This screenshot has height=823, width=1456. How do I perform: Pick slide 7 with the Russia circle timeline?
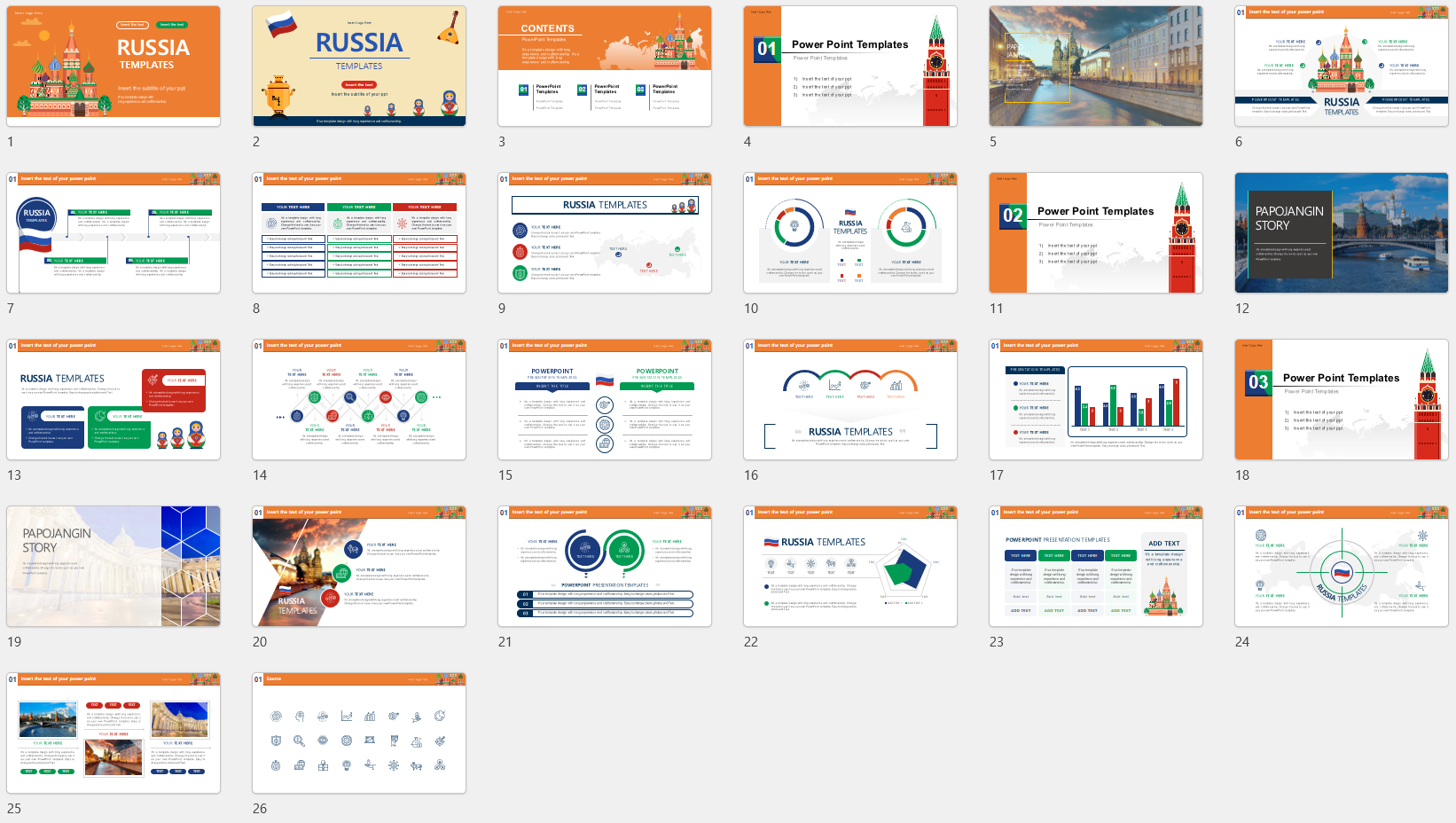tap(114, 233)
